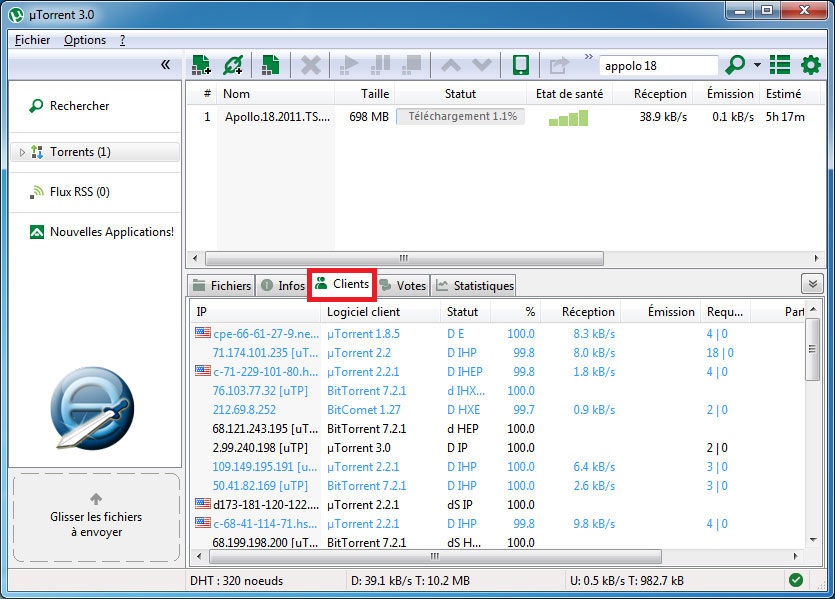835x599 pixels.
Task: Click the shield and sword app logo
Action: pyautogui.click(x=93, y=408)
